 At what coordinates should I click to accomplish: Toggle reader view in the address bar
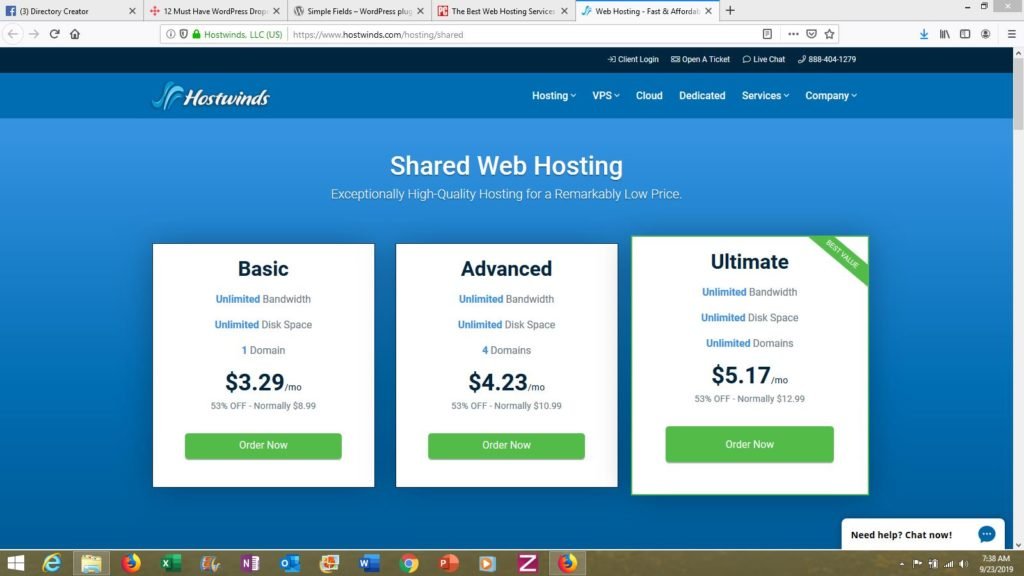point(767,34)
